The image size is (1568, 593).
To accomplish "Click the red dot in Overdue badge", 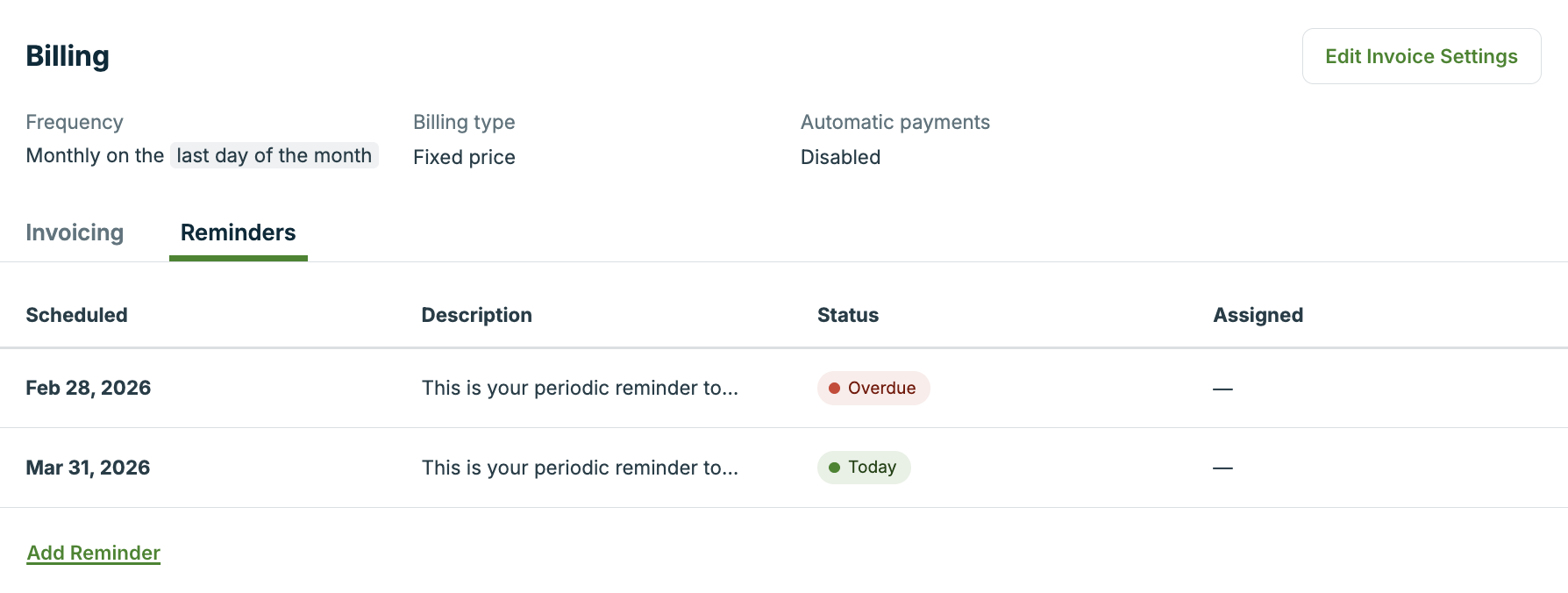I will point(835,388).
